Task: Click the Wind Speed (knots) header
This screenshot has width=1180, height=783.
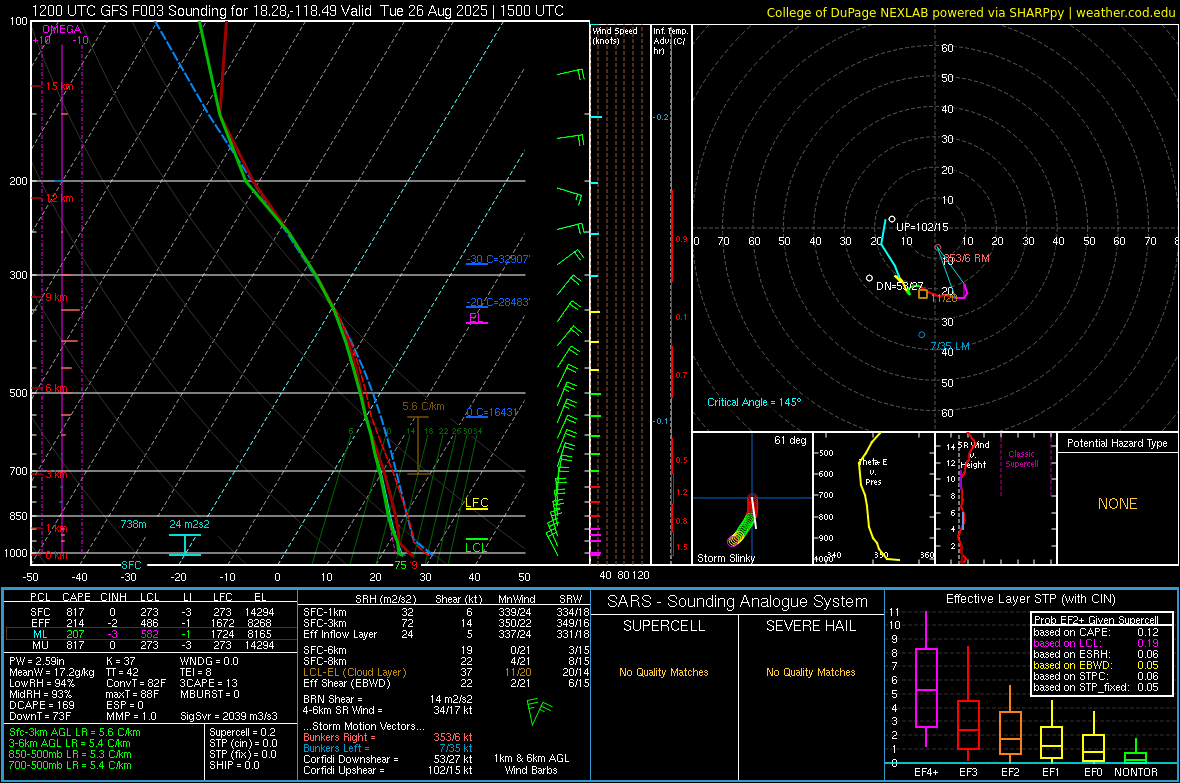Action: [x=615, y=35]
